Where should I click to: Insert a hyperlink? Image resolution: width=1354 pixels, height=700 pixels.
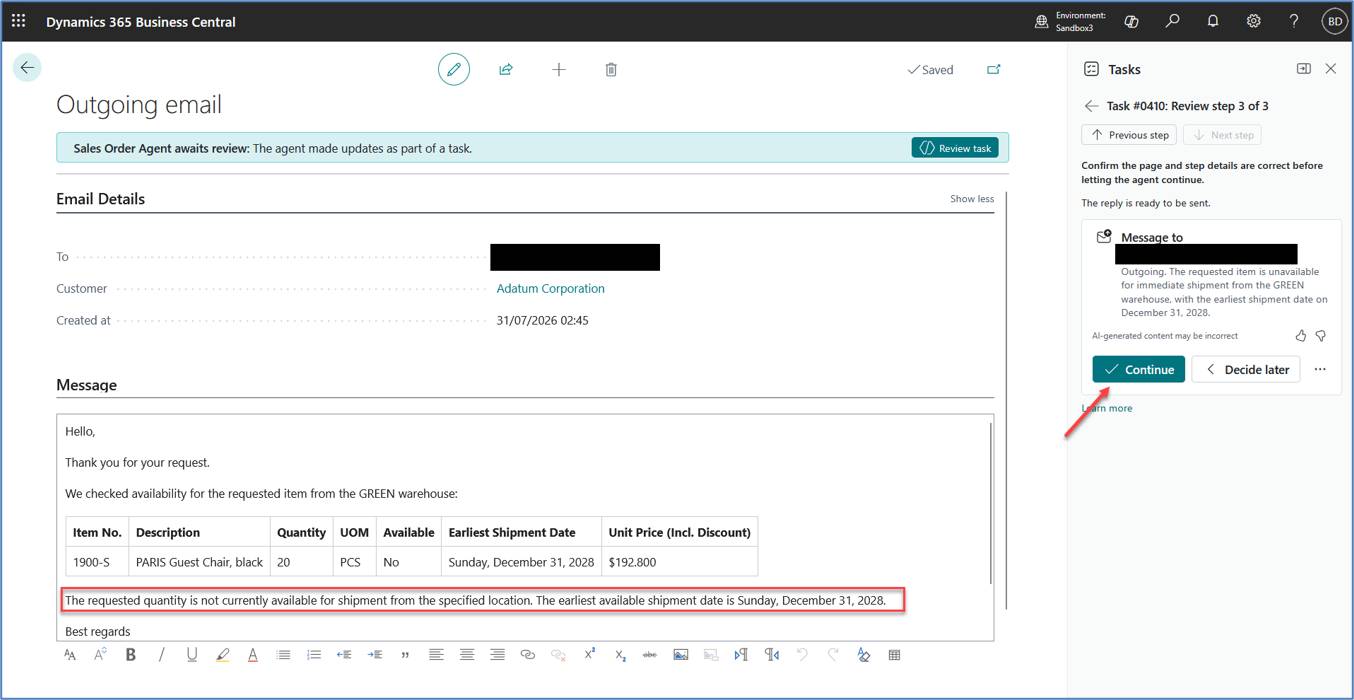pyautogui.click(x=528, y=655)
